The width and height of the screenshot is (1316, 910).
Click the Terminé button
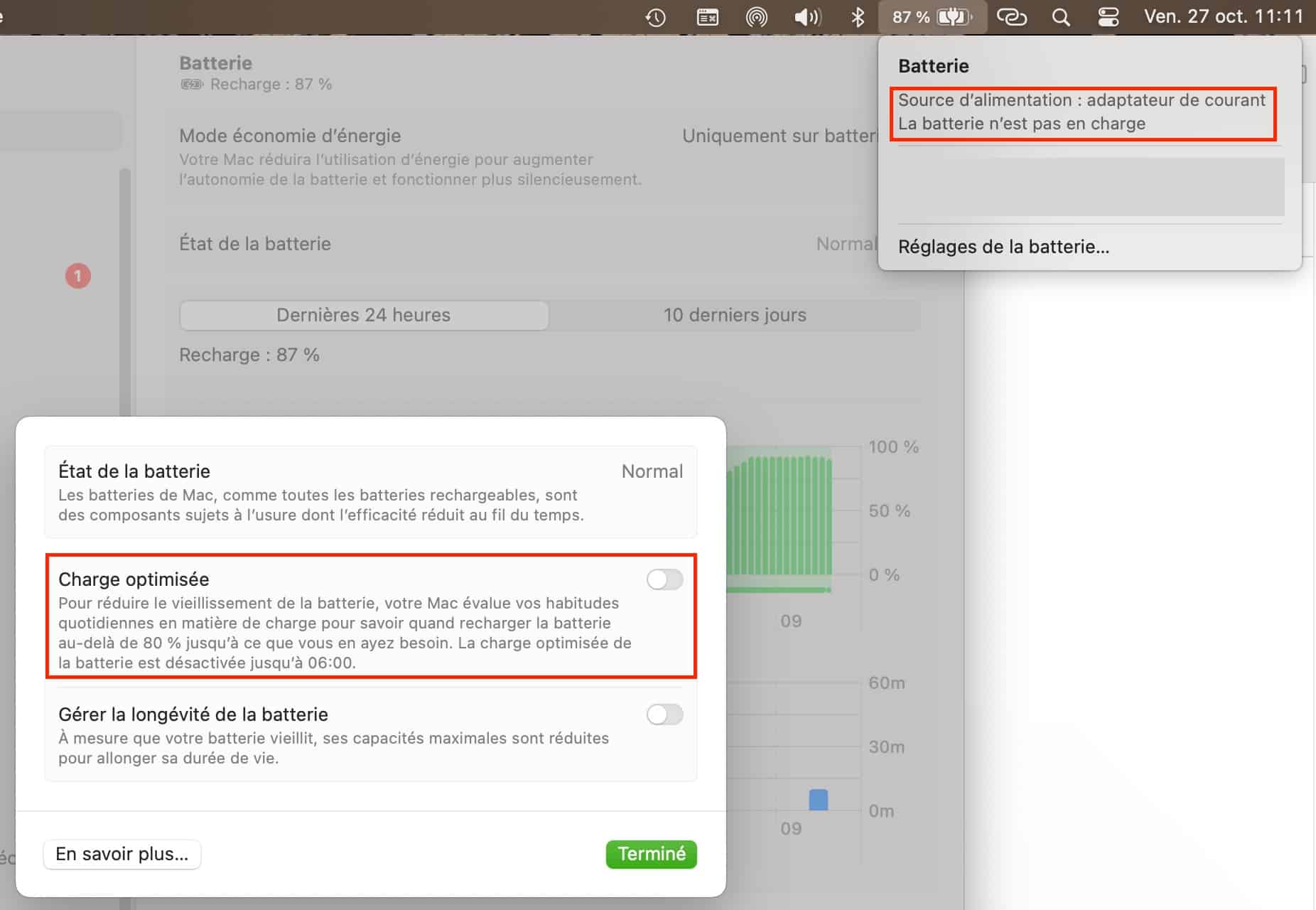(651, 854)
